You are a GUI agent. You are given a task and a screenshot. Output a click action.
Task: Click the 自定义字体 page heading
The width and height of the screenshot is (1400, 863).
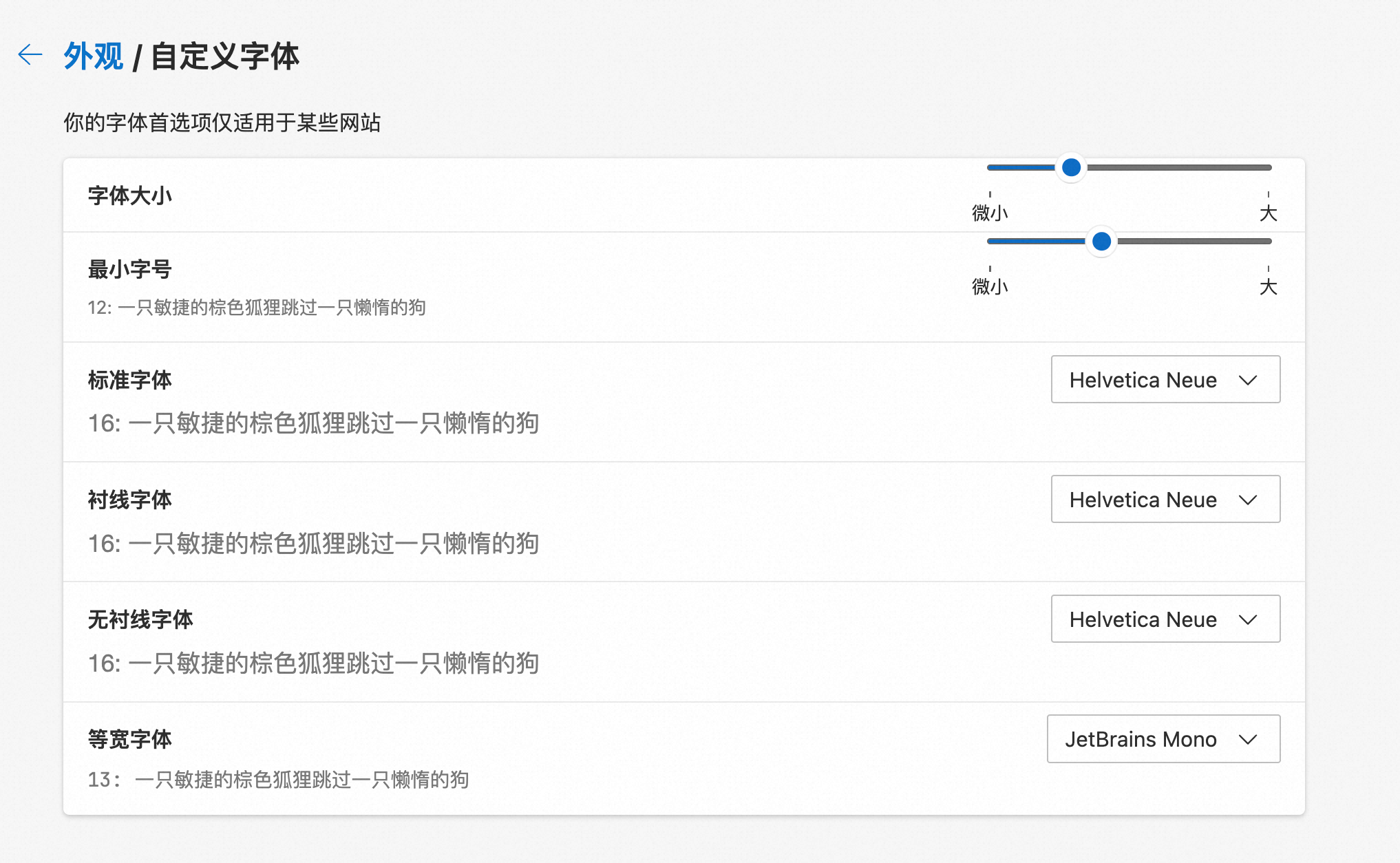(x=224, y=56)
